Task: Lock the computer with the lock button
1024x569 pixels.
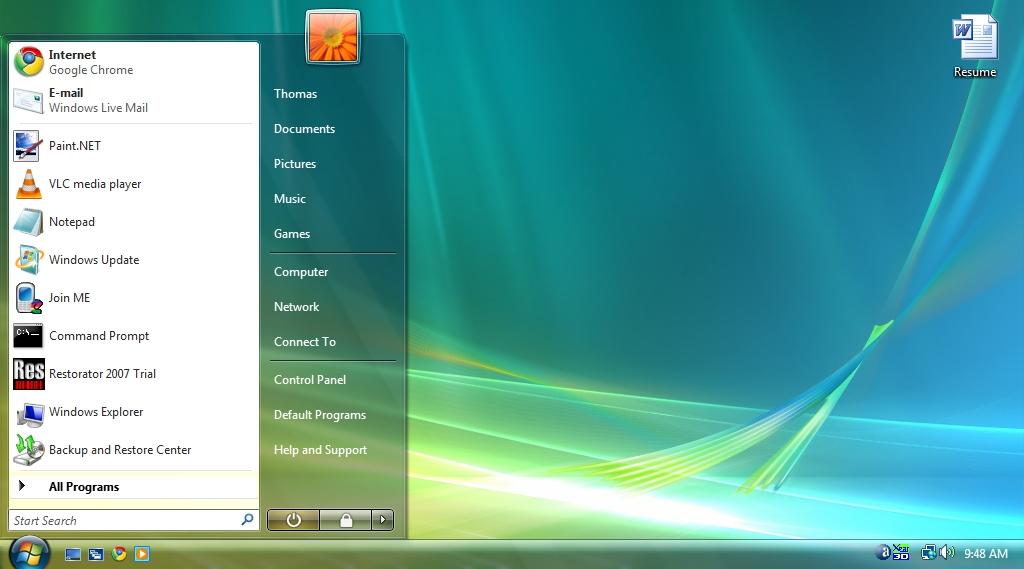Action: pos(345,520)
